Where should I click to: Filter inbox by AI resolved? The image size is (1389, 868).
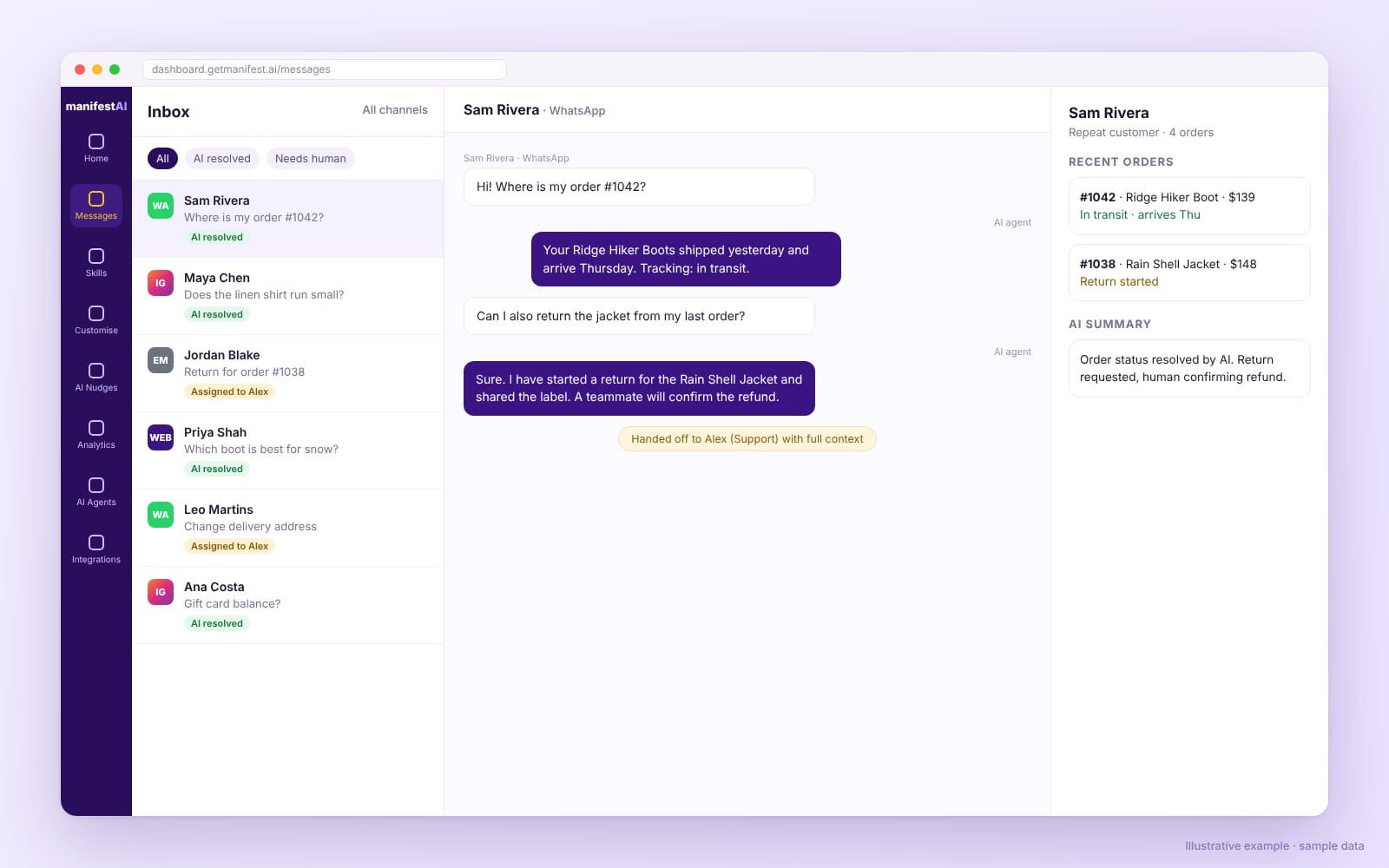222,158
